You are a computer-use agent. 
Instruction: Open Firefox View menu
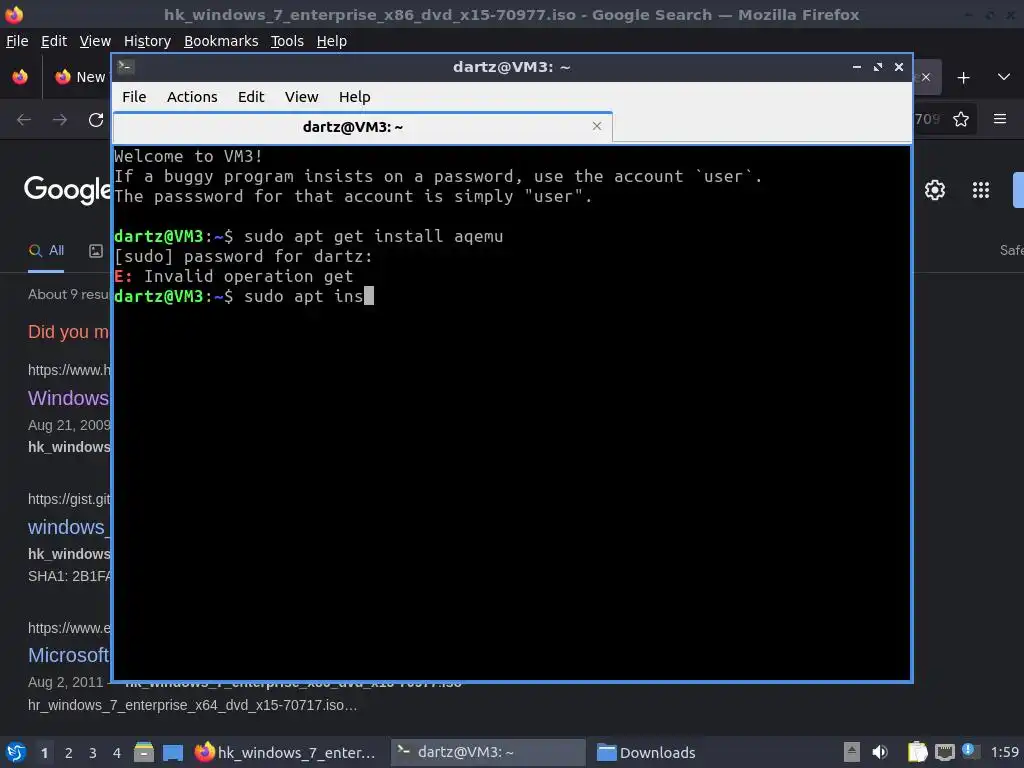(95, 41)
